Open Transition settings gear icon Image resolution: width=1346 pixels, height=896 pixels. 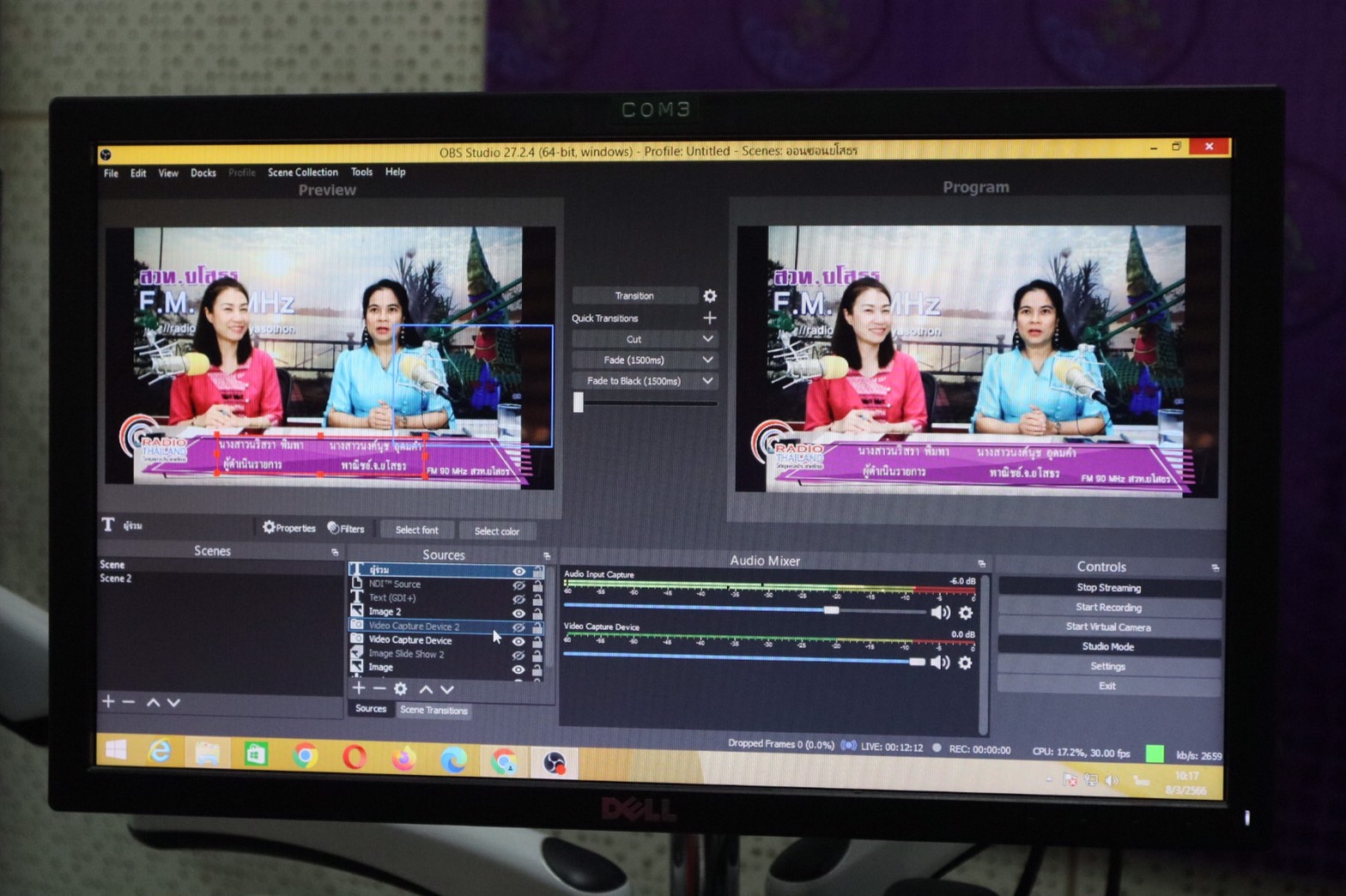tap(710, 296)
